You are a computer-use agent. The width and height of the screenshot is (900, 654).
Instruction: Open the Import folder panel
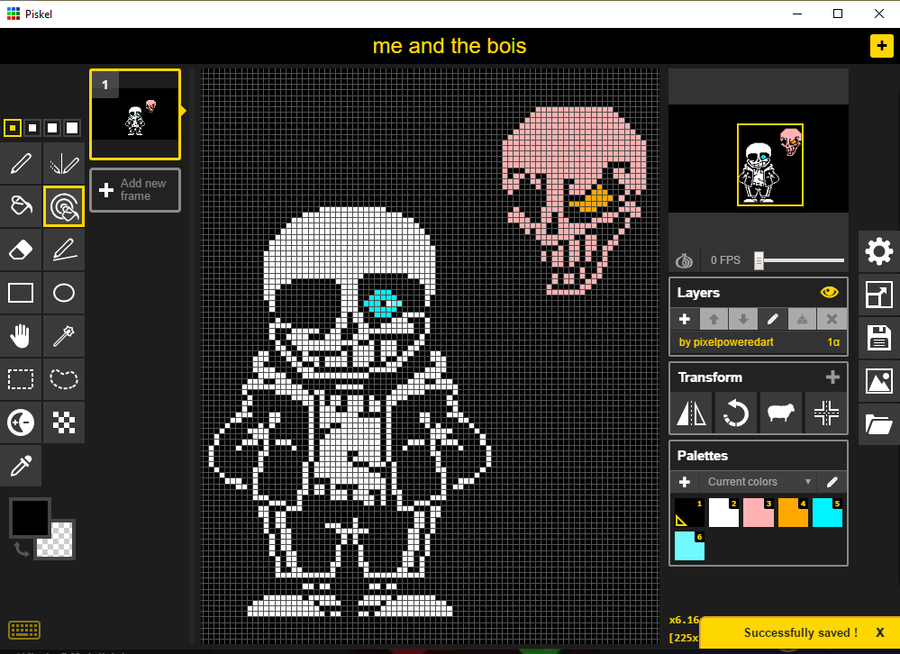pos(879,424)
